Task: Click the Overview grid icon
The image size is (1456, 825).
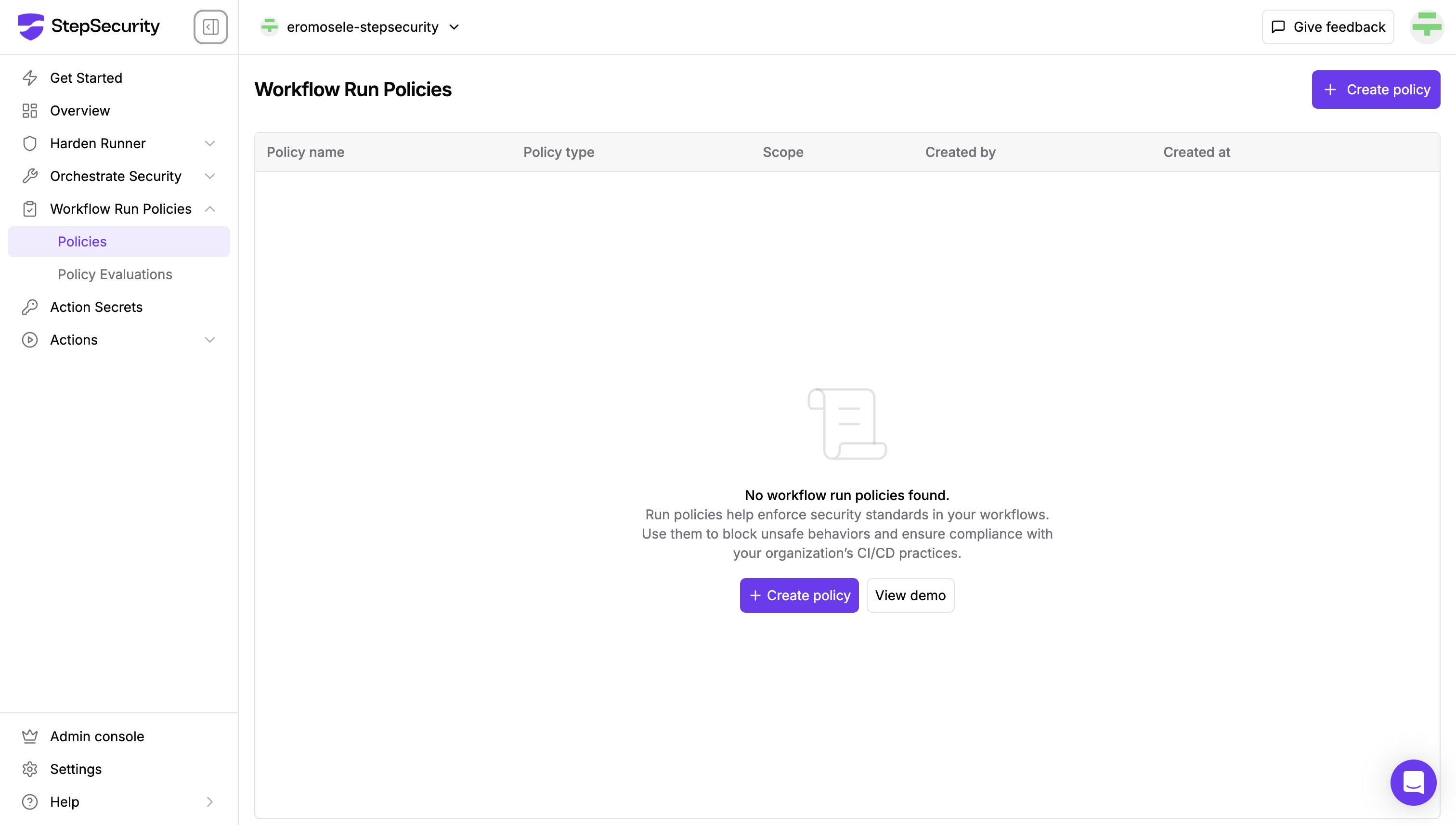Action: [29, 111]
